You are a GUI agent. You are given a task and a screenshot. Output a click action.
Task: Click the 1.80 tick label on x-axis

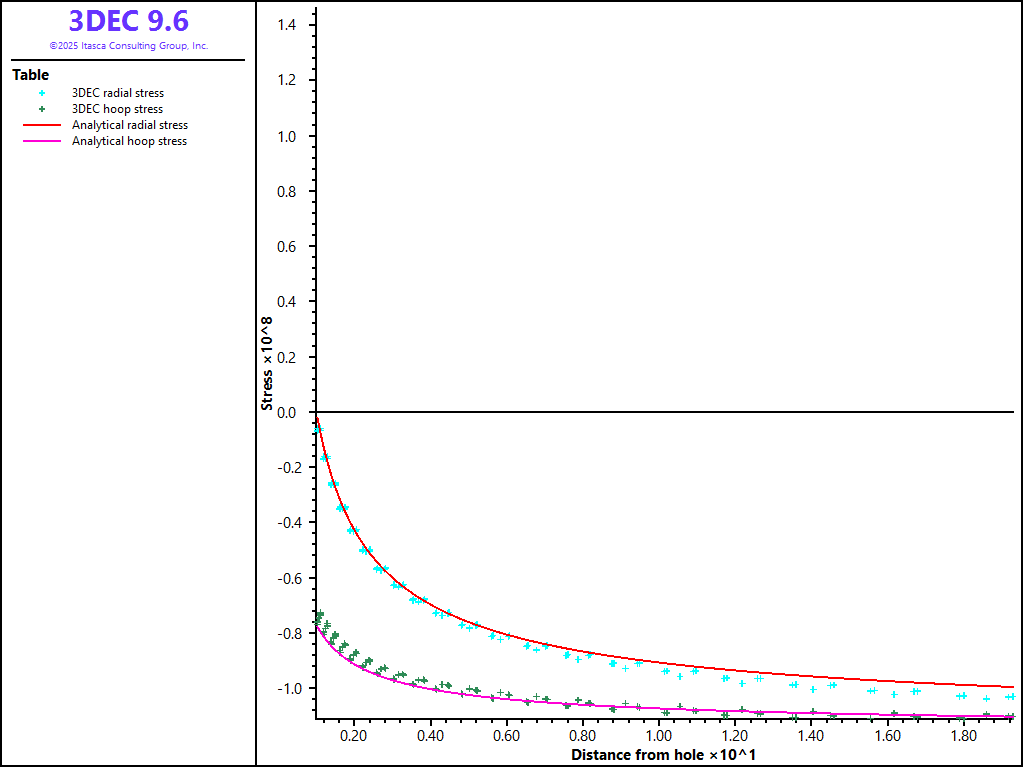963,736
